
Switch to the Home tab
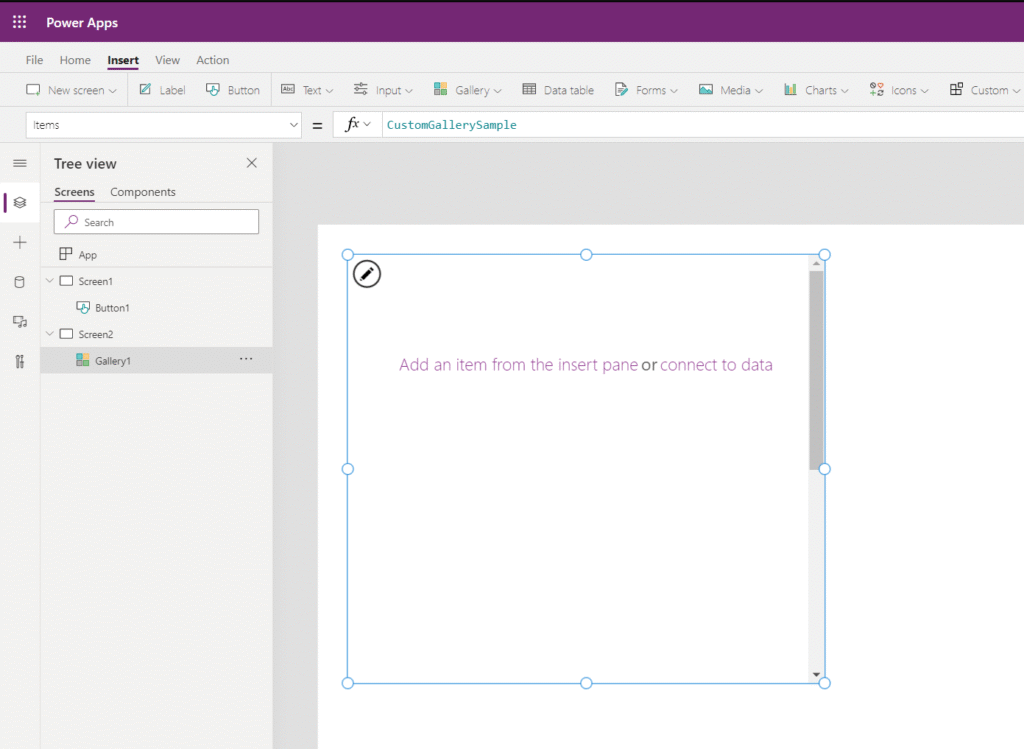(x=75, y=60)
